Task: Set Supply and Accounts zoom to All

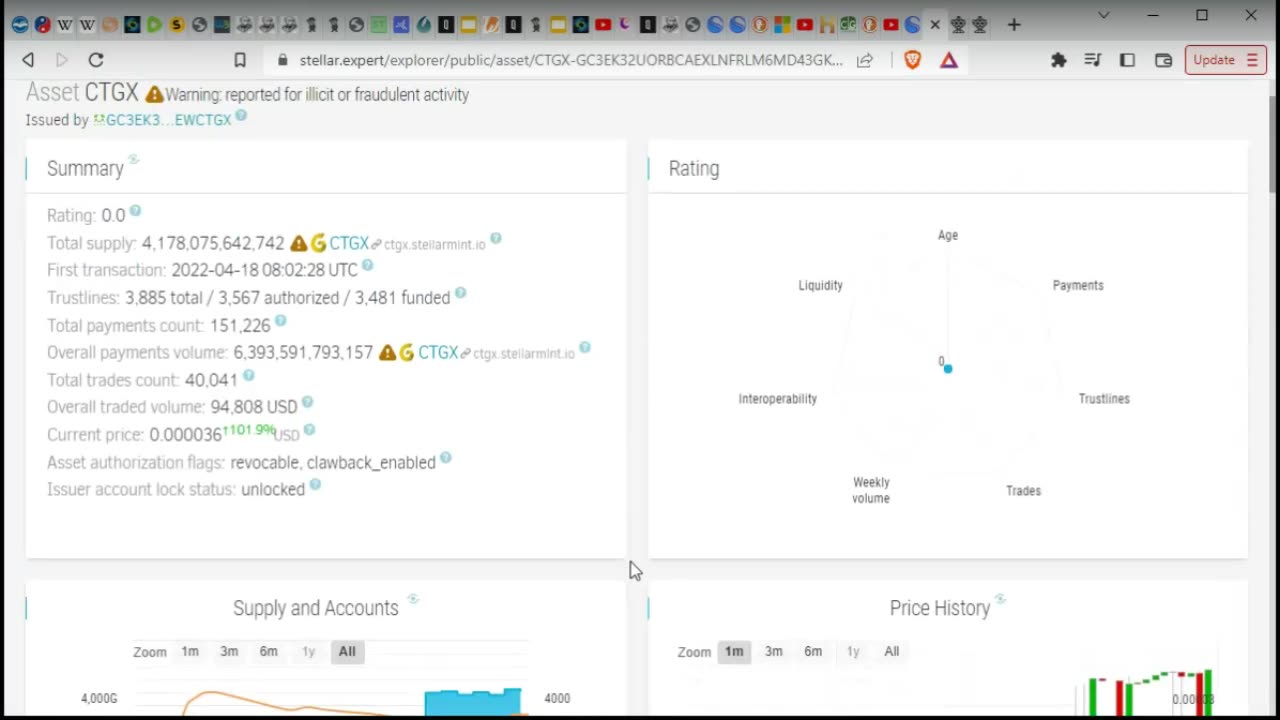Action: (347, 651)
